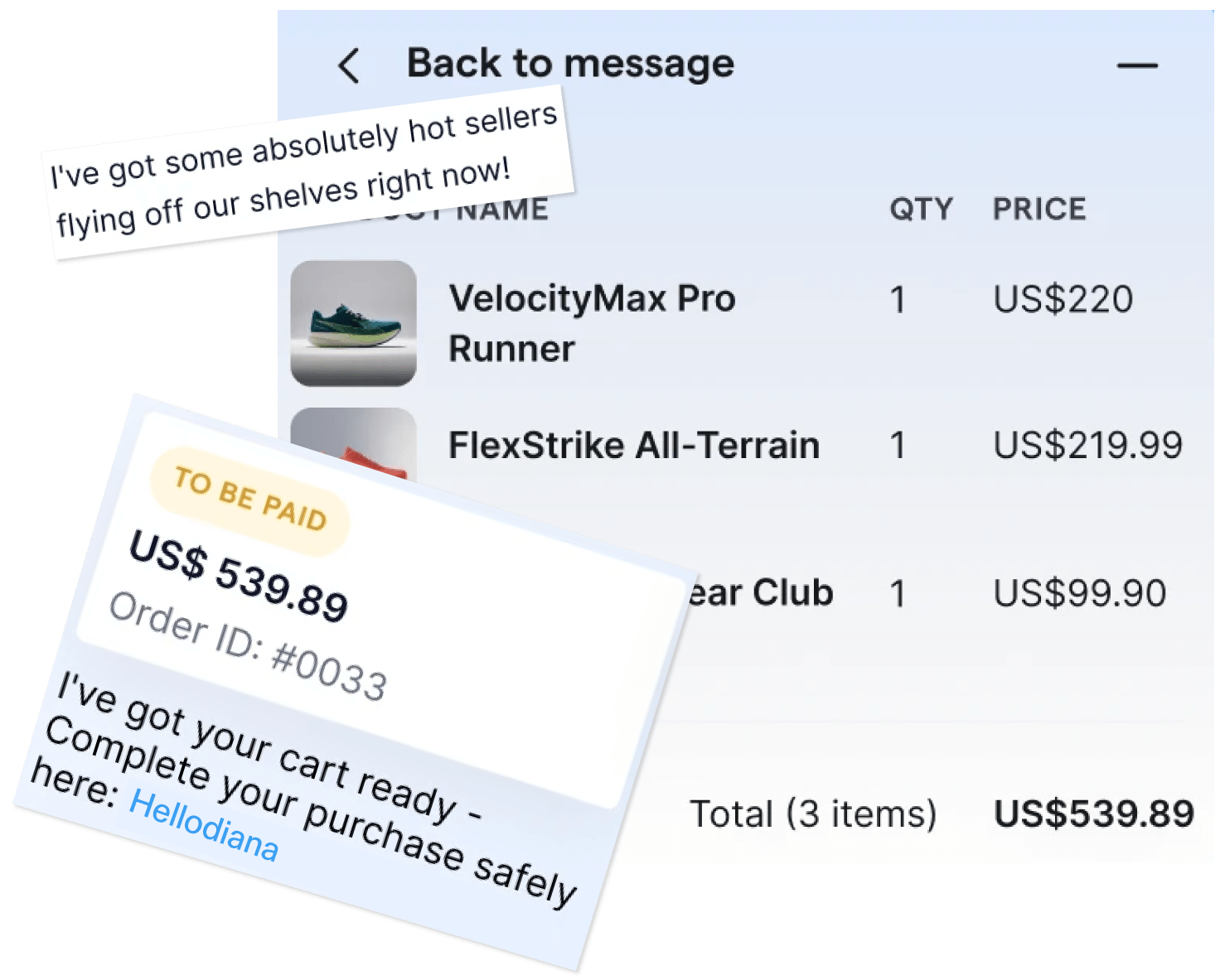Click the US$220 price value
Image resolution: width=1225 pixels, height=980 pixels.
pos(1063,299)
